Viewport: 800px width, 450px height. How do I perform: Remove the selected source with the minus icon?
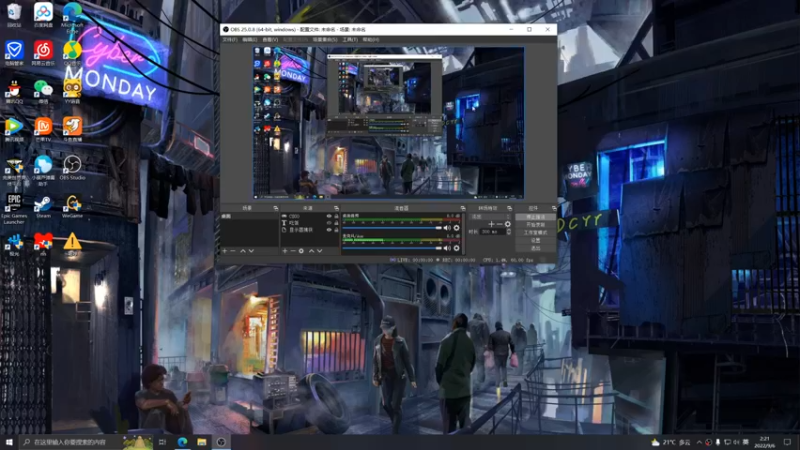coord(293,251)
